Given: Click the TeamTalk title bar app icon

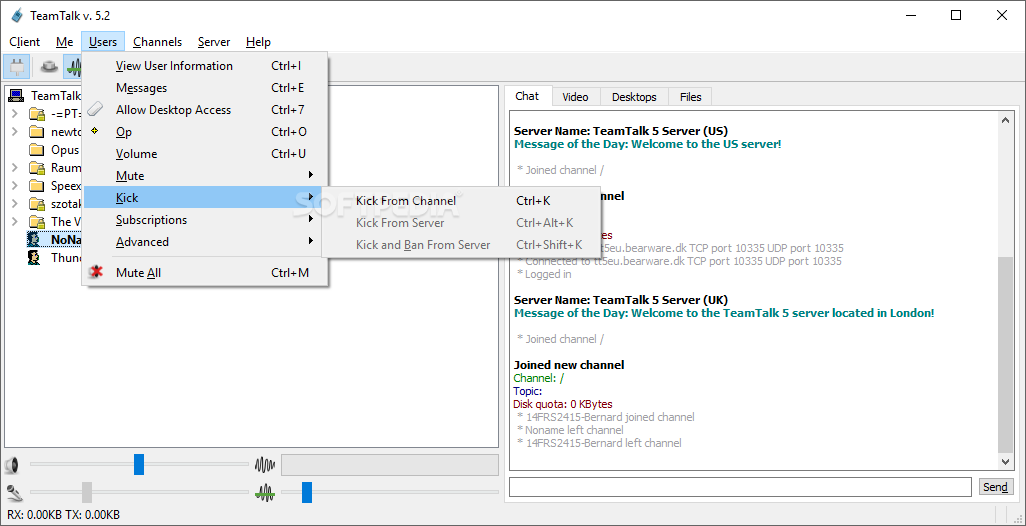Looking at the screenshot, I should tap(16, 15).
